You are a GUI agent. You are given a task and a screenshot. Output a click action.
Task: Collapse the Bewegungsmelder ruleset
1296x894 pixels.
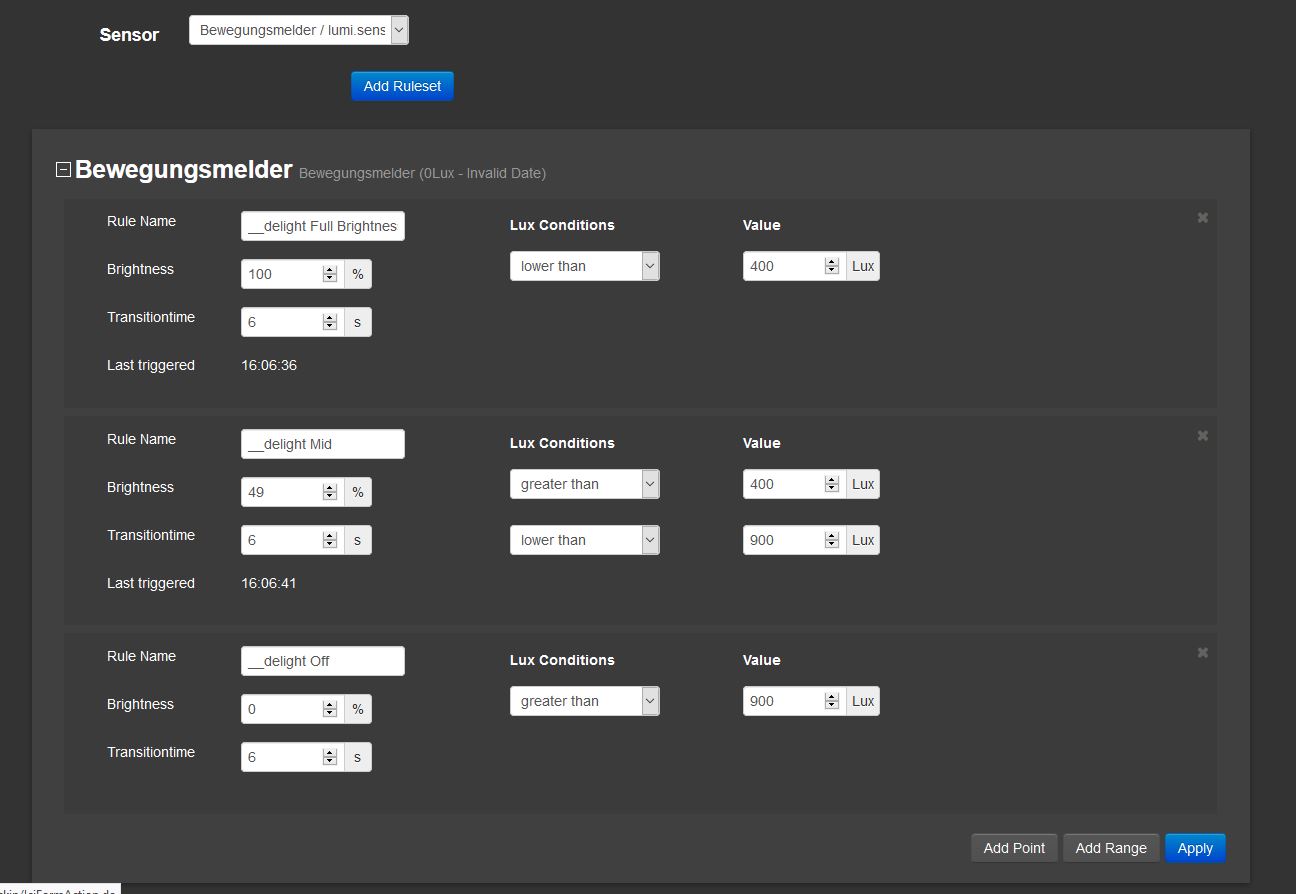pyautogui.click(x=63, y=170)
